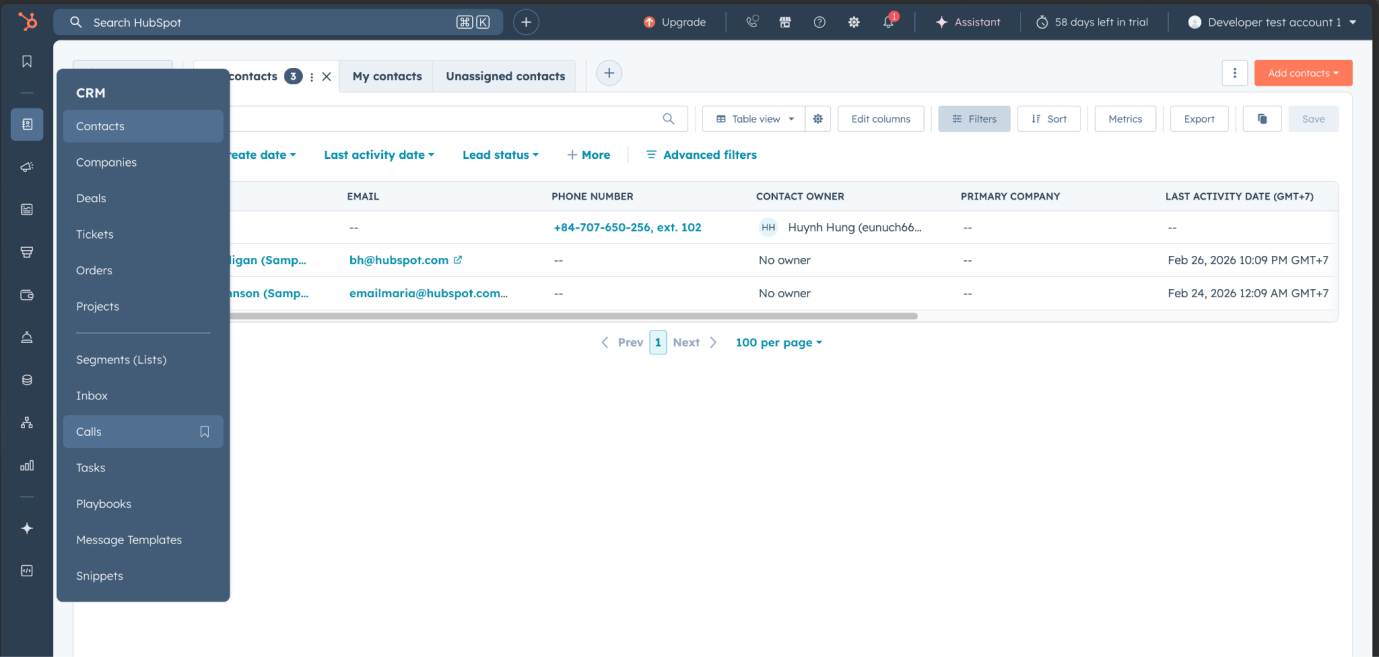This screenshot has width=1379, height=657.
Task: Select Tickets in the CRM menu
Action: 143,234
